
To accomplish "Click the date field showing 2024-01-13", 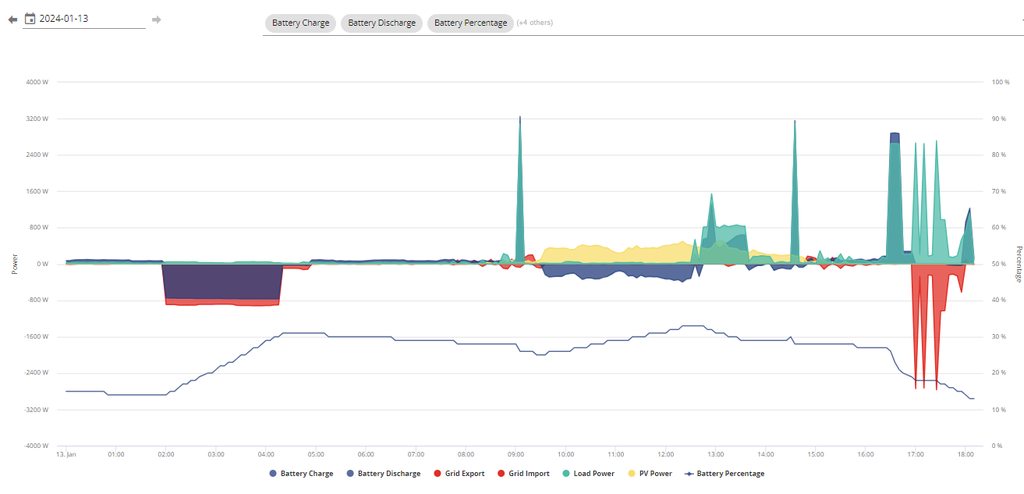I will point(90,19).
